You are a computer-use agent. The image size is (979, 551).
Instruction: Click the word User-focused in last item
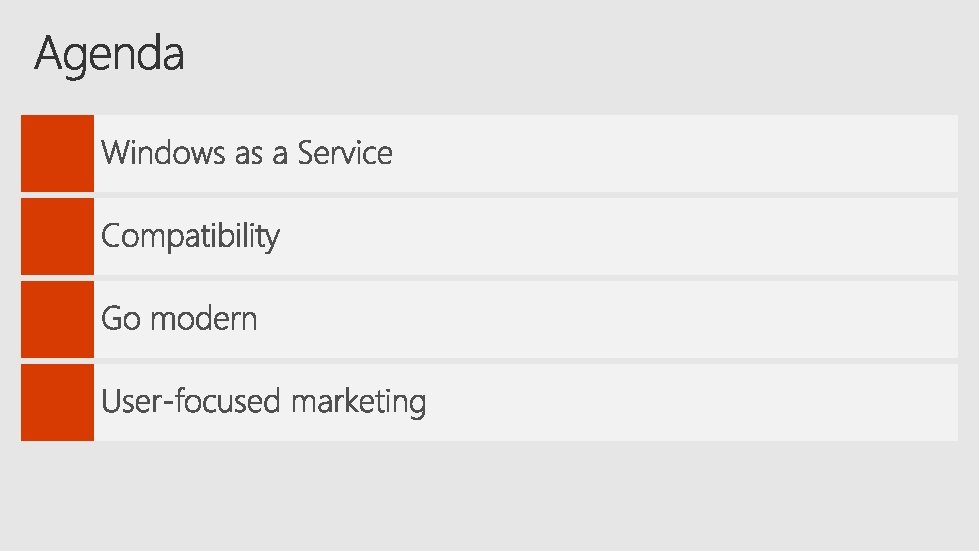(191, 402)
